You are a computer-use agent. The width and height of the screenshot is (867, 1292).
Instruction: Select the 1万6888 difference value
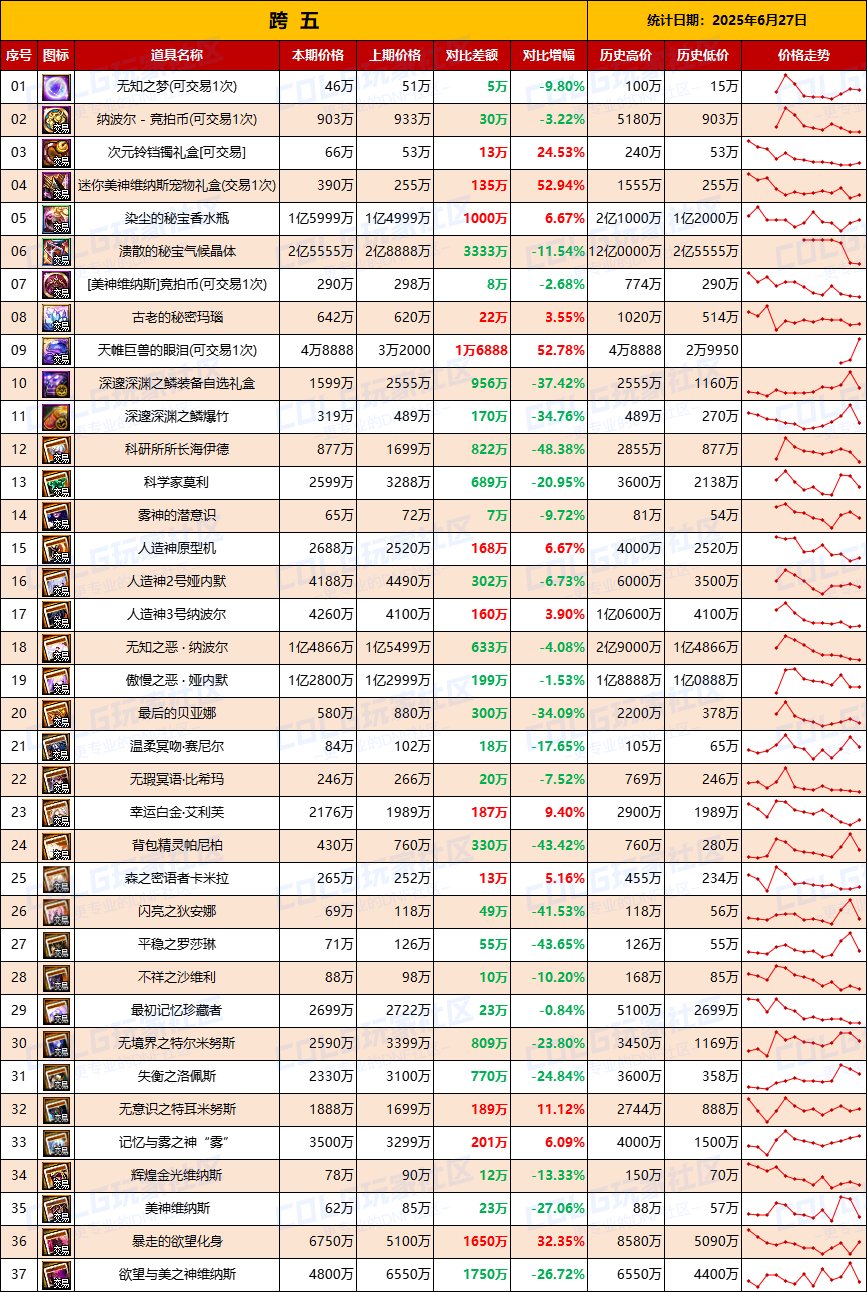point(481,351)
